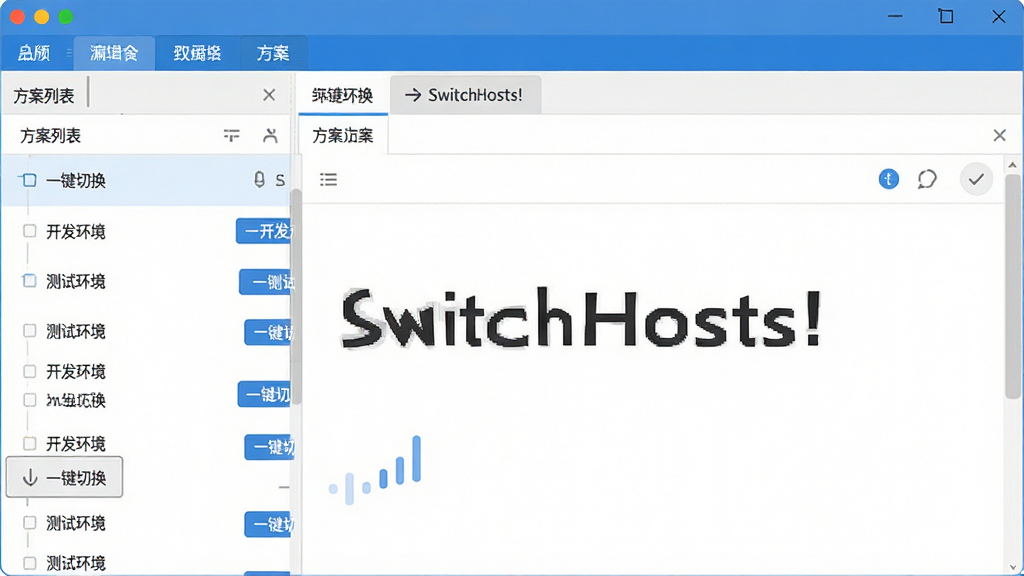
Task: Minimize window with top-right dash icon
Action: pos(895,16)
